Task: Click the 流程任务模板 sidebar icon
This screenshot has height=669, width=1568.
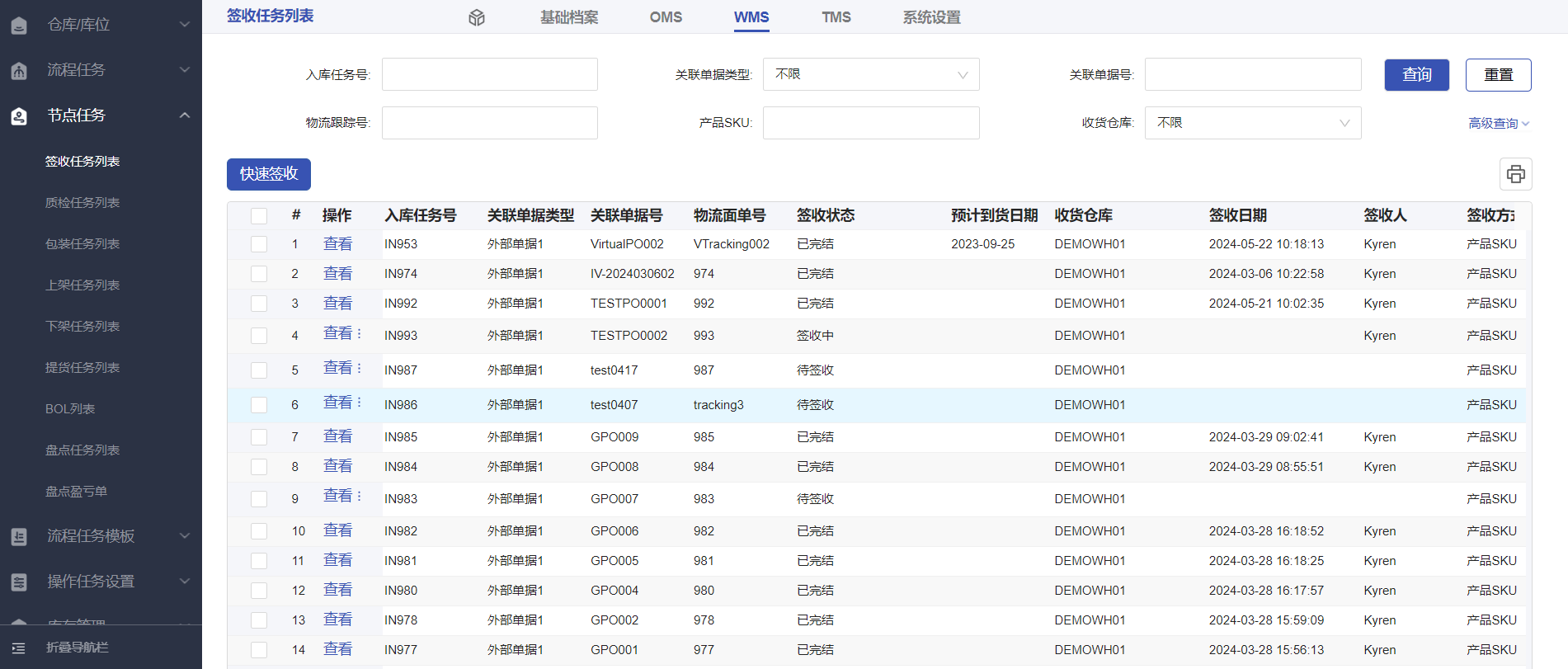Action: coord(19,536)
